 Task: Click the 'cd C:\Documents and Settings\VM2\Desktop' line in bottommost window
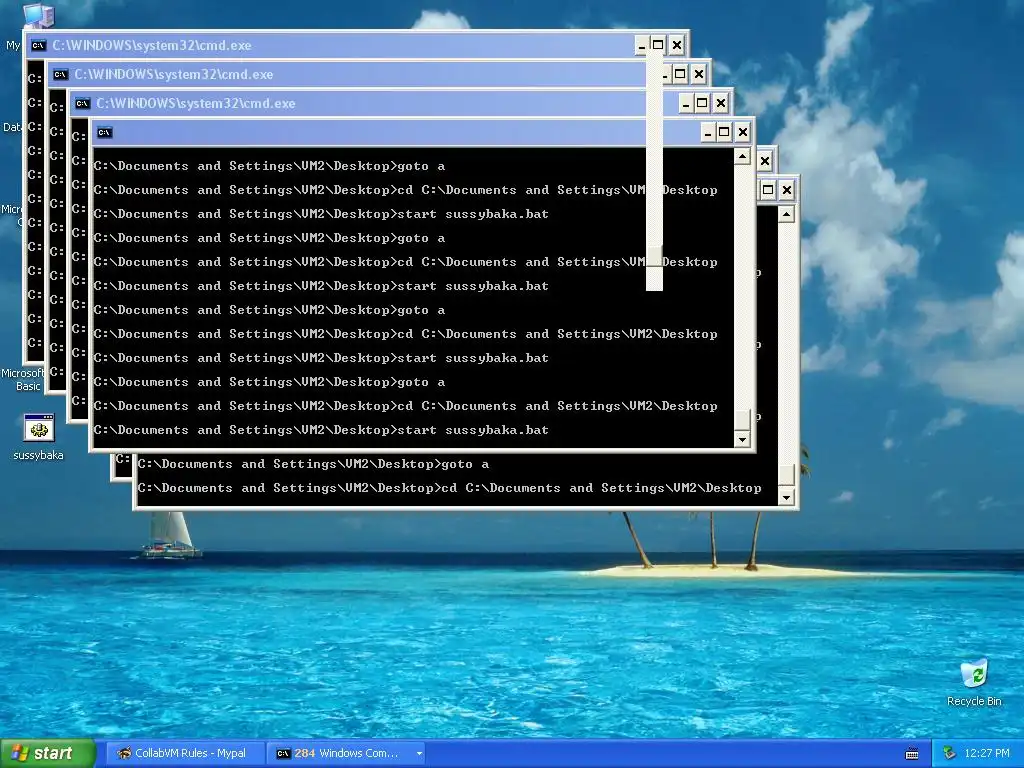449,488
